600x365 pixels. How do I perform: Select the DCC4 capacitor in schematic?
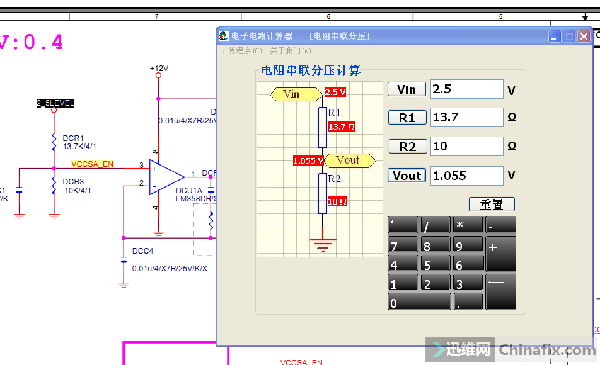(124, 261)
